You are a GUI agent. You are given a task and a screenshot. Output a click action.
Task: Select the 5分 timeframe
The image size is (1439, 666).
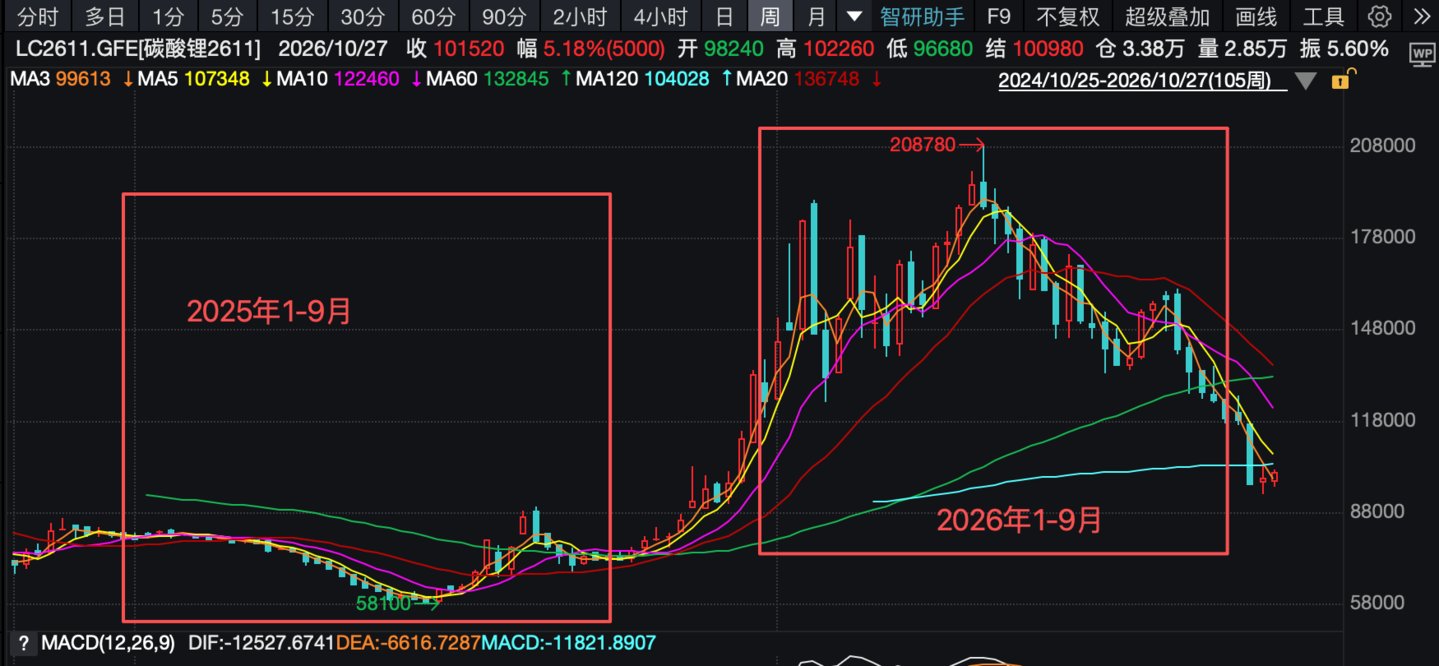pyautogui.click(x=227, y=17)
